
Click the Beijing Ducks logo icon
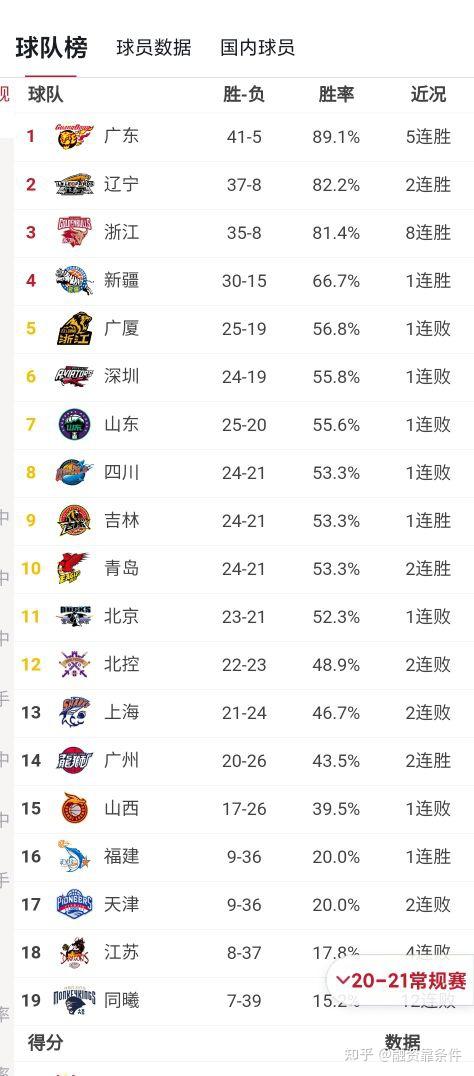click(74, 616)
